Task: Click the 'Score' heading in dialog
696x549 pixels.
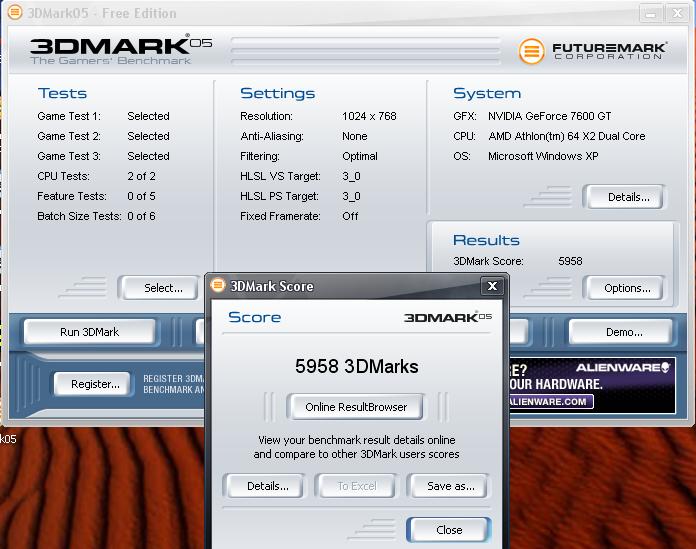Action: click(254, 317)
